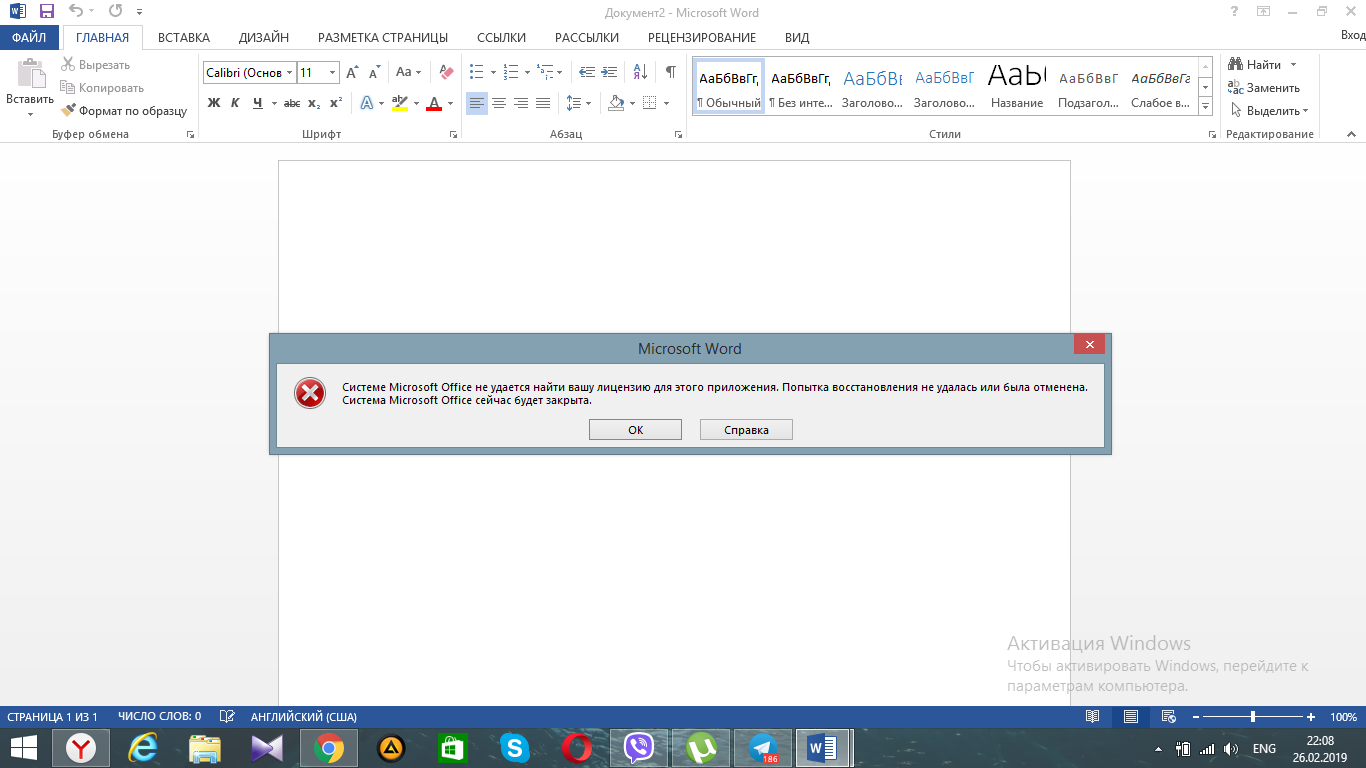Viewport: 1366px width, 768px height.
Task: Click the increase indent icon
Action: 609,72
